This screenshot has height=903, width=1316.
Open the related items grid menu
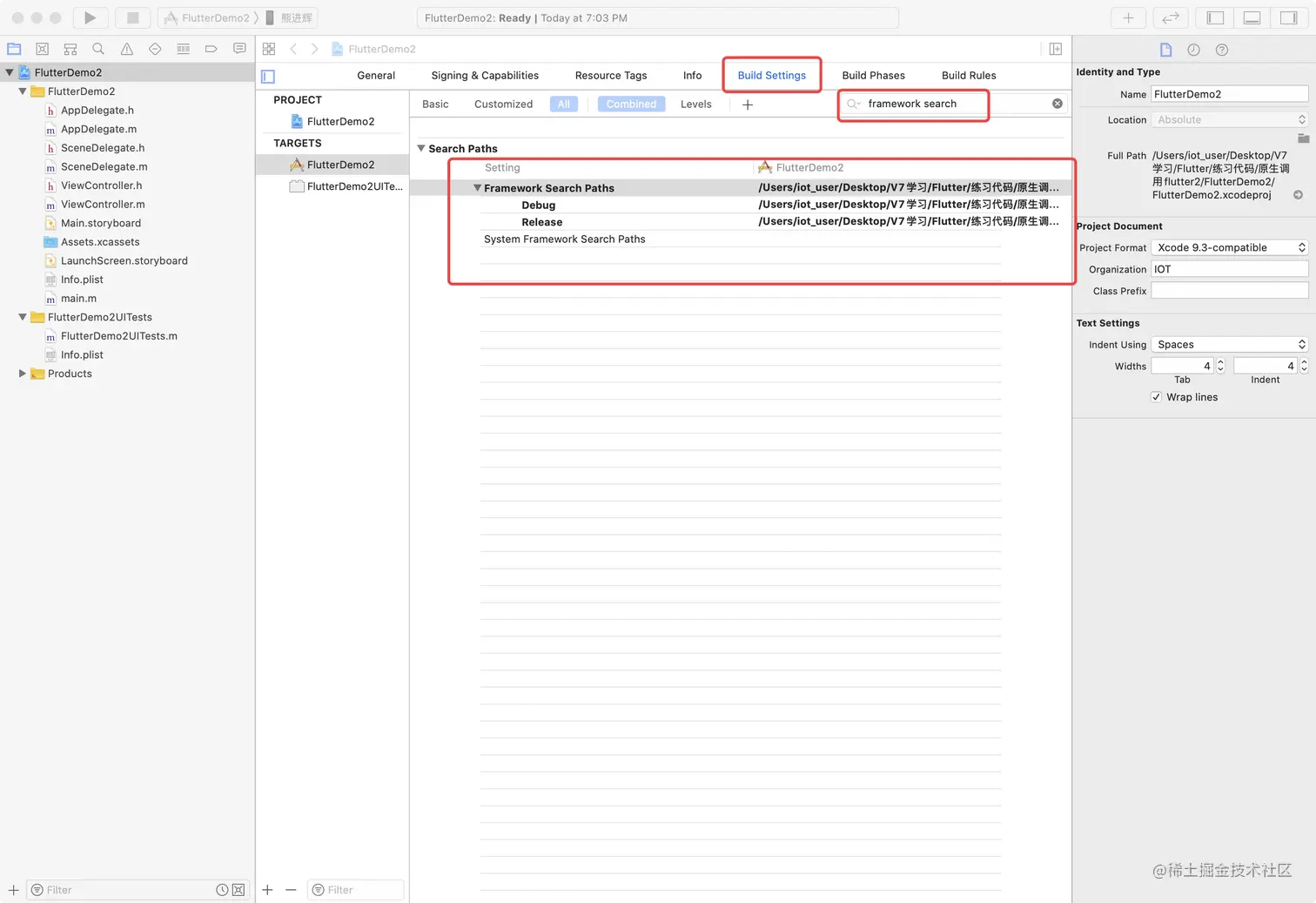pos(269,49)
